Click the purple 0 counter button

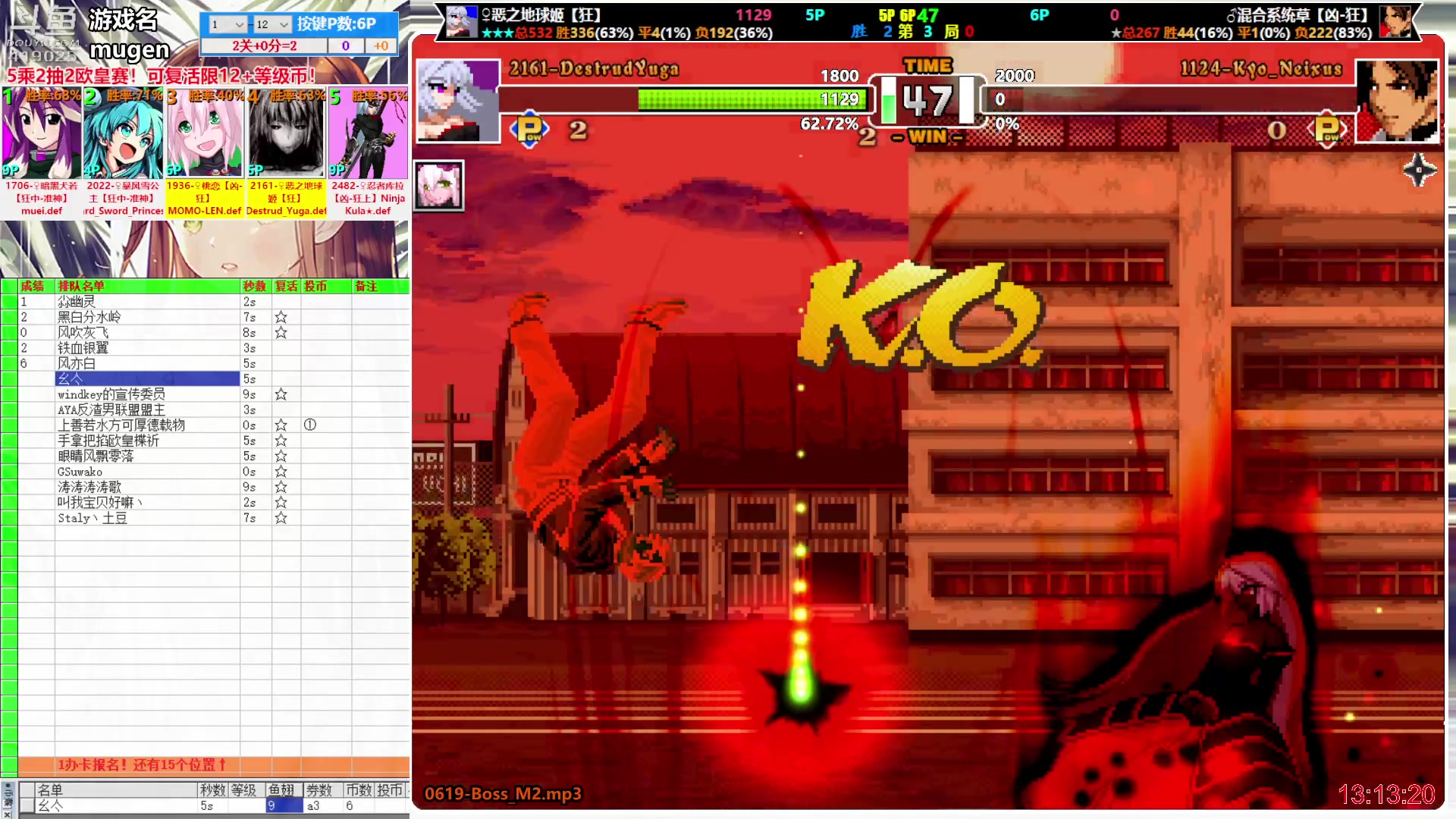coord(346,45)
